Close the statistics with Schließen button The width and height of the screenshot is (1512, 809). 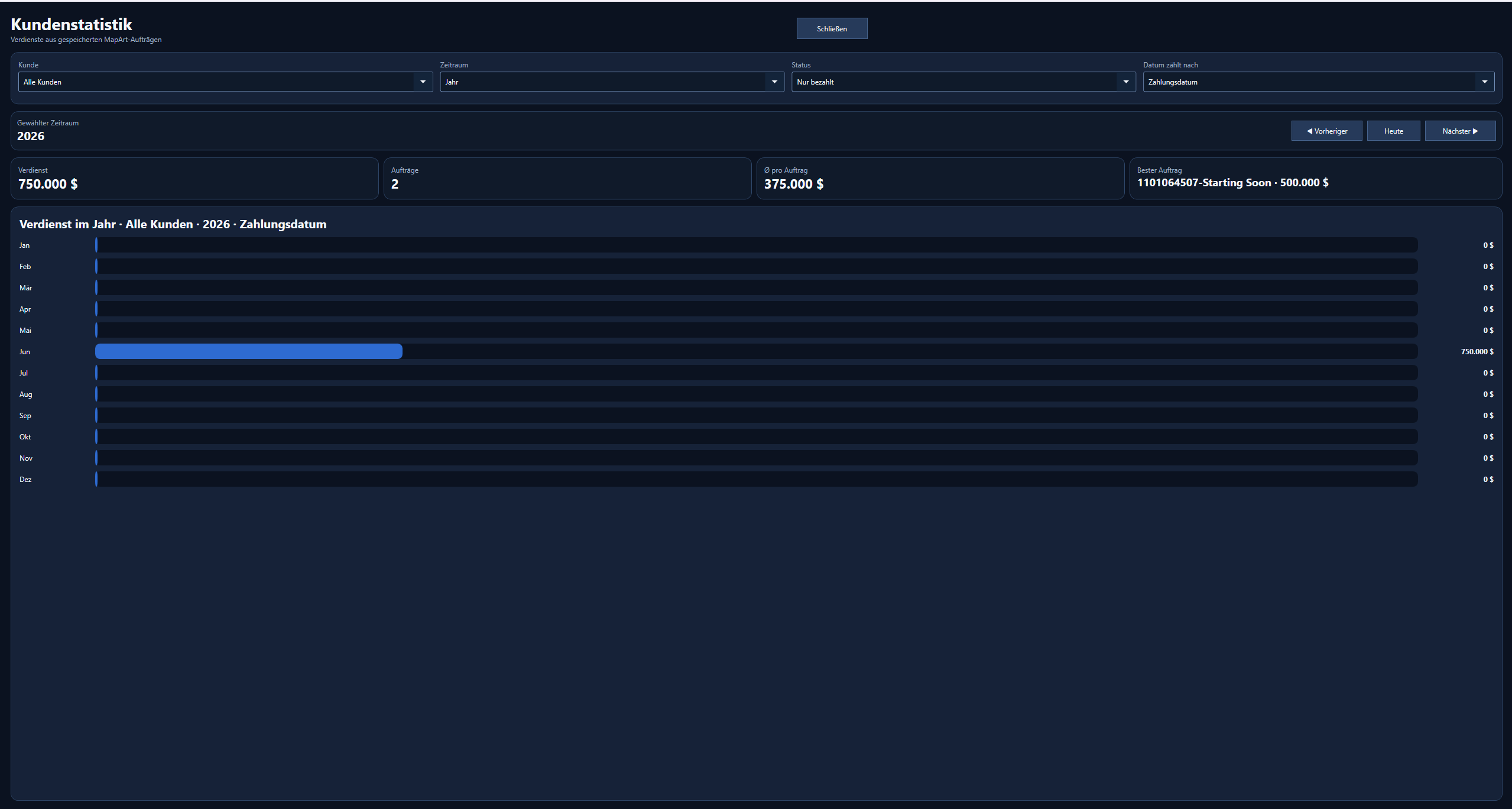[832, 28]
